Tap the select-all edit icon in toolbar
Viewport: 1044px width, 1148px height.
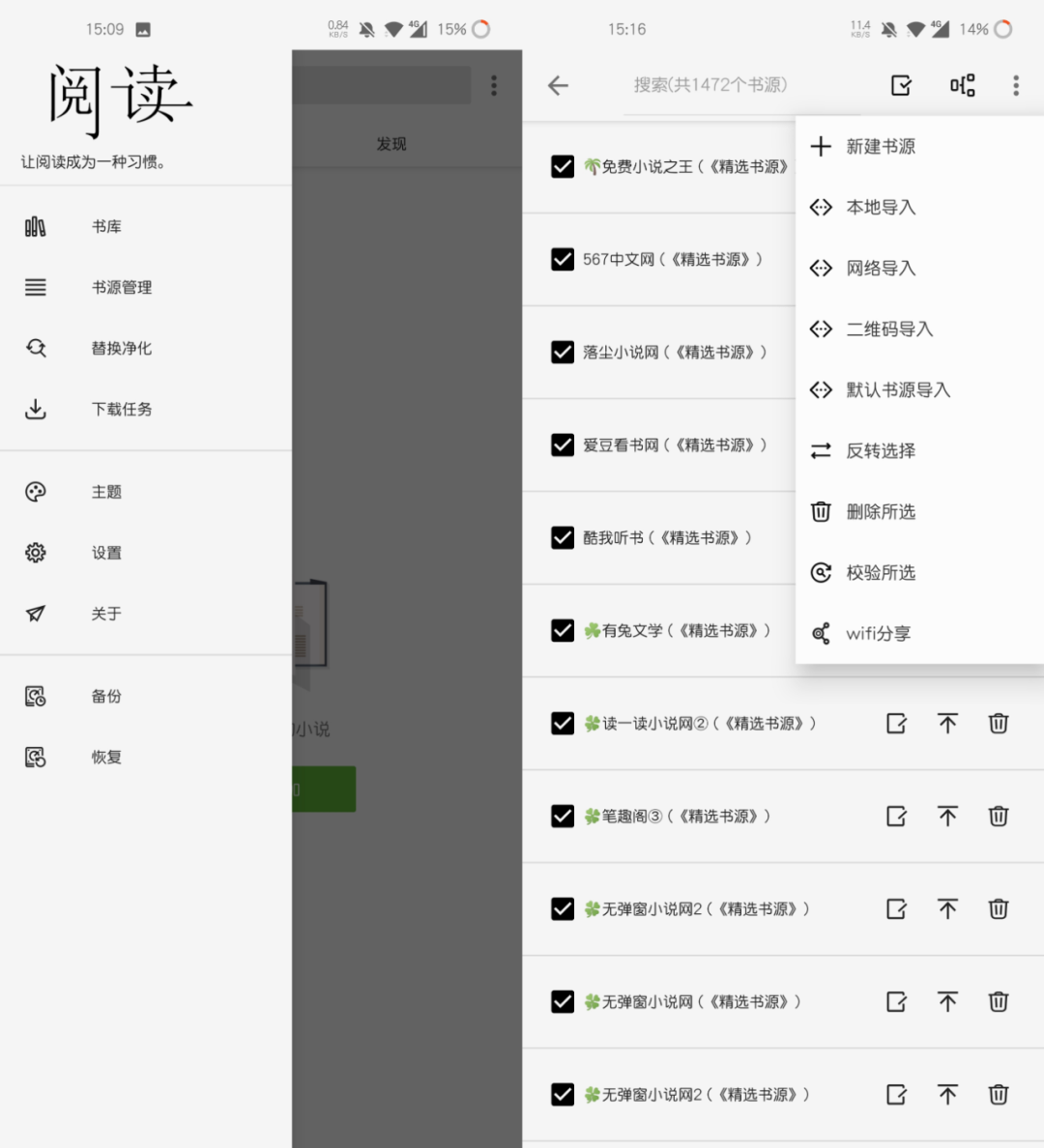pyautogui.click(x=901, y=86)
